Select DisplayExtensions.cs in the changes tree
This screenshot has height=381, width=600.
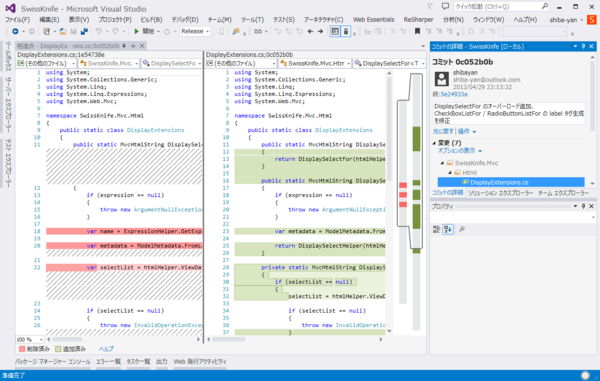(x=511, y=182)
